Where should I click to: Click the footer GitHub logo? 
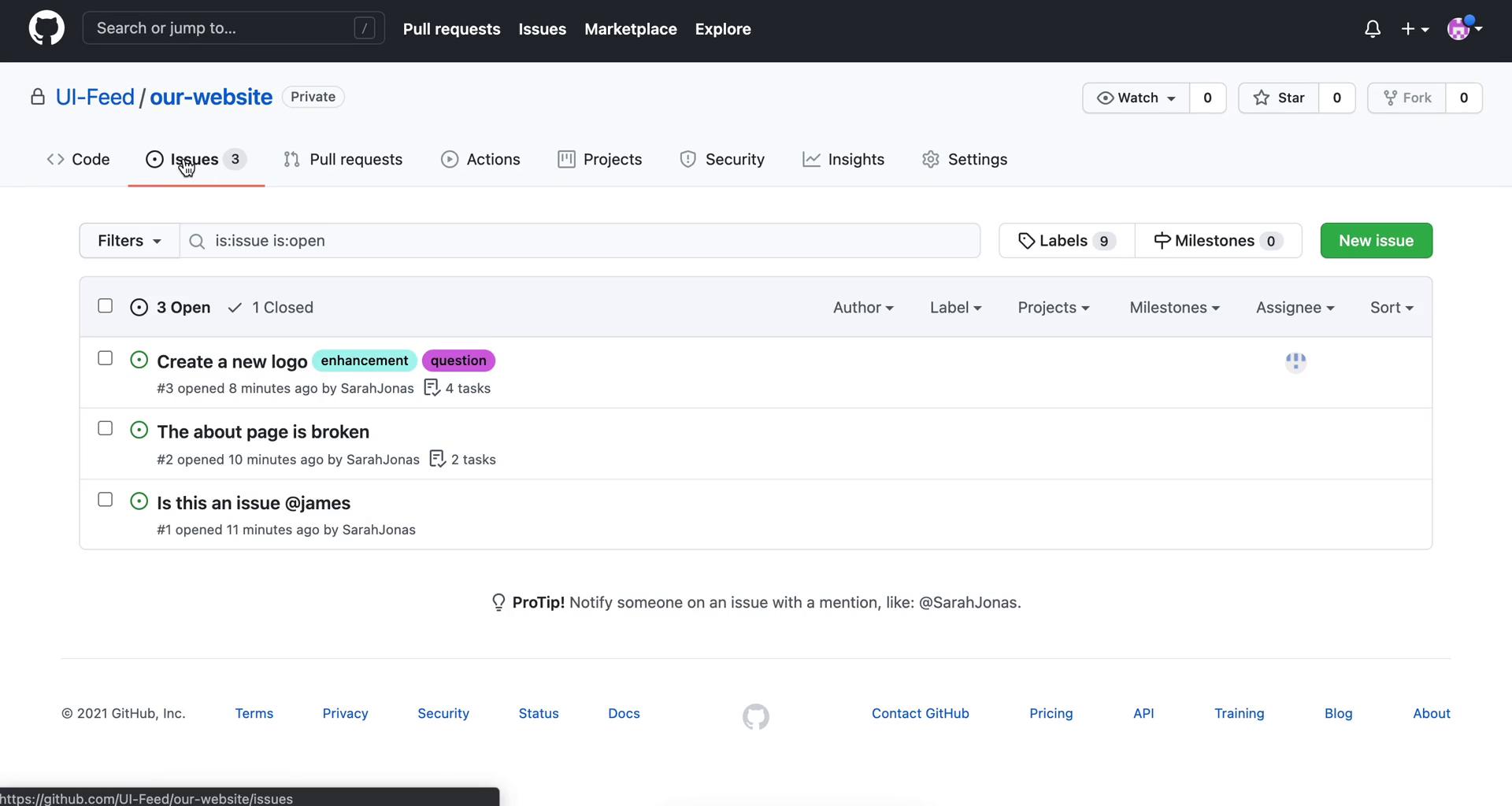tap(756, 716)
